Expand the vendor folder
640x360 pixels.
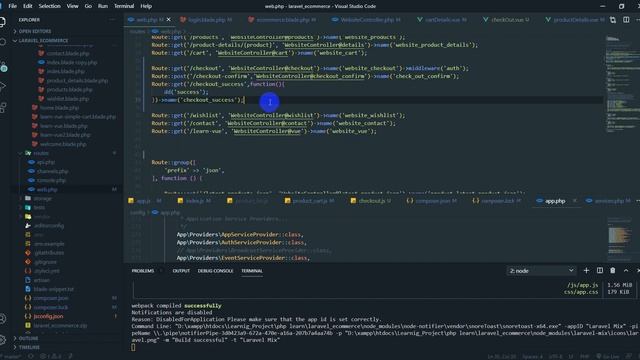coord(42,216)
